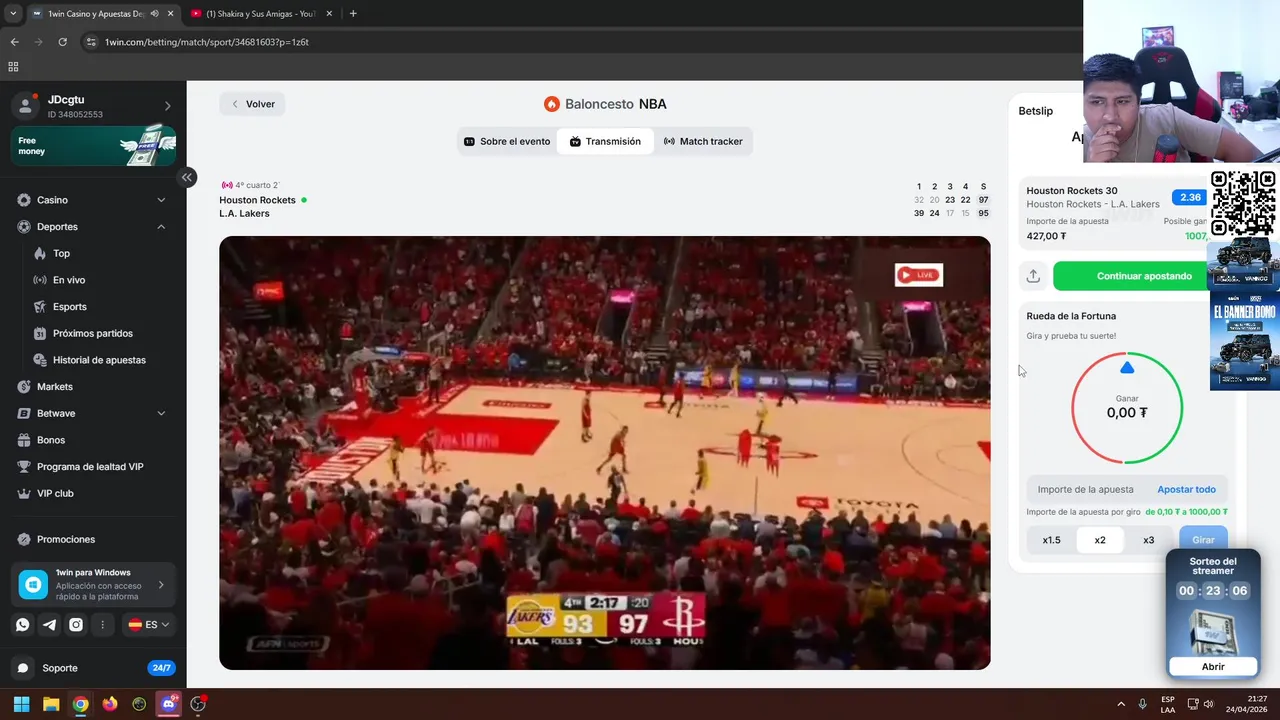This screenshot has width=1280, height=720.
Task: Expand the Betwave menu section
Action: pos(161,413)
